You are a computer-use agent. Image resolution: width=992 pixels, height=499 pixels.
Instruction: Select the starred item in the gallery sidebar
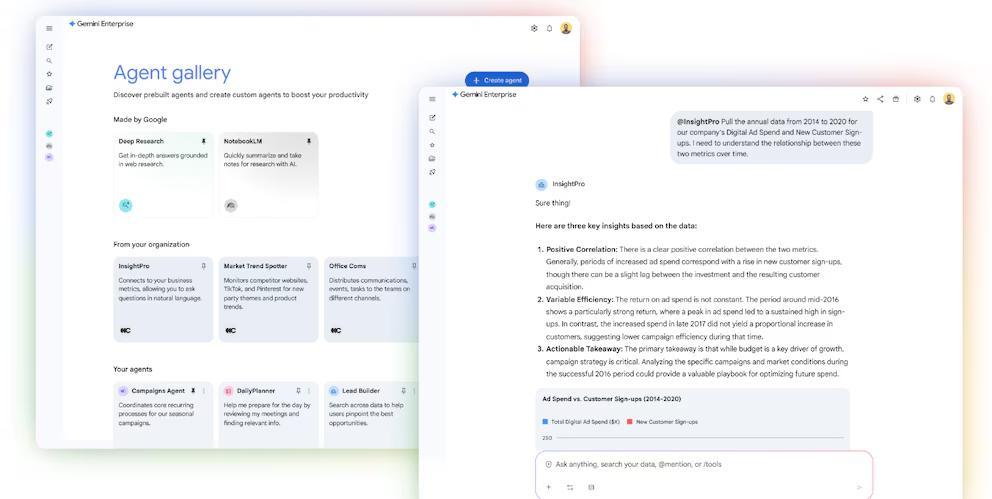[49, 74]
